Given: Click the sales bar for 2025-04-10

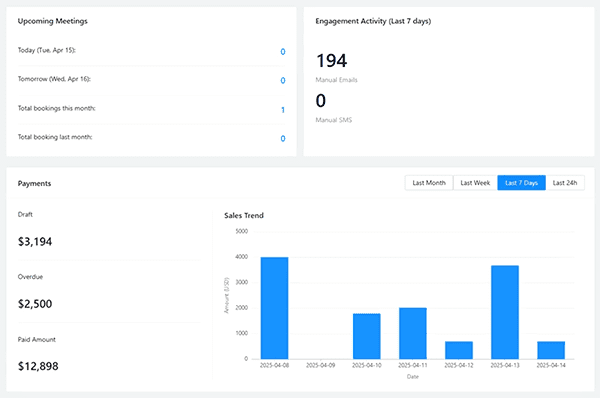Looking at the screenshot, I should coord(367,336).
